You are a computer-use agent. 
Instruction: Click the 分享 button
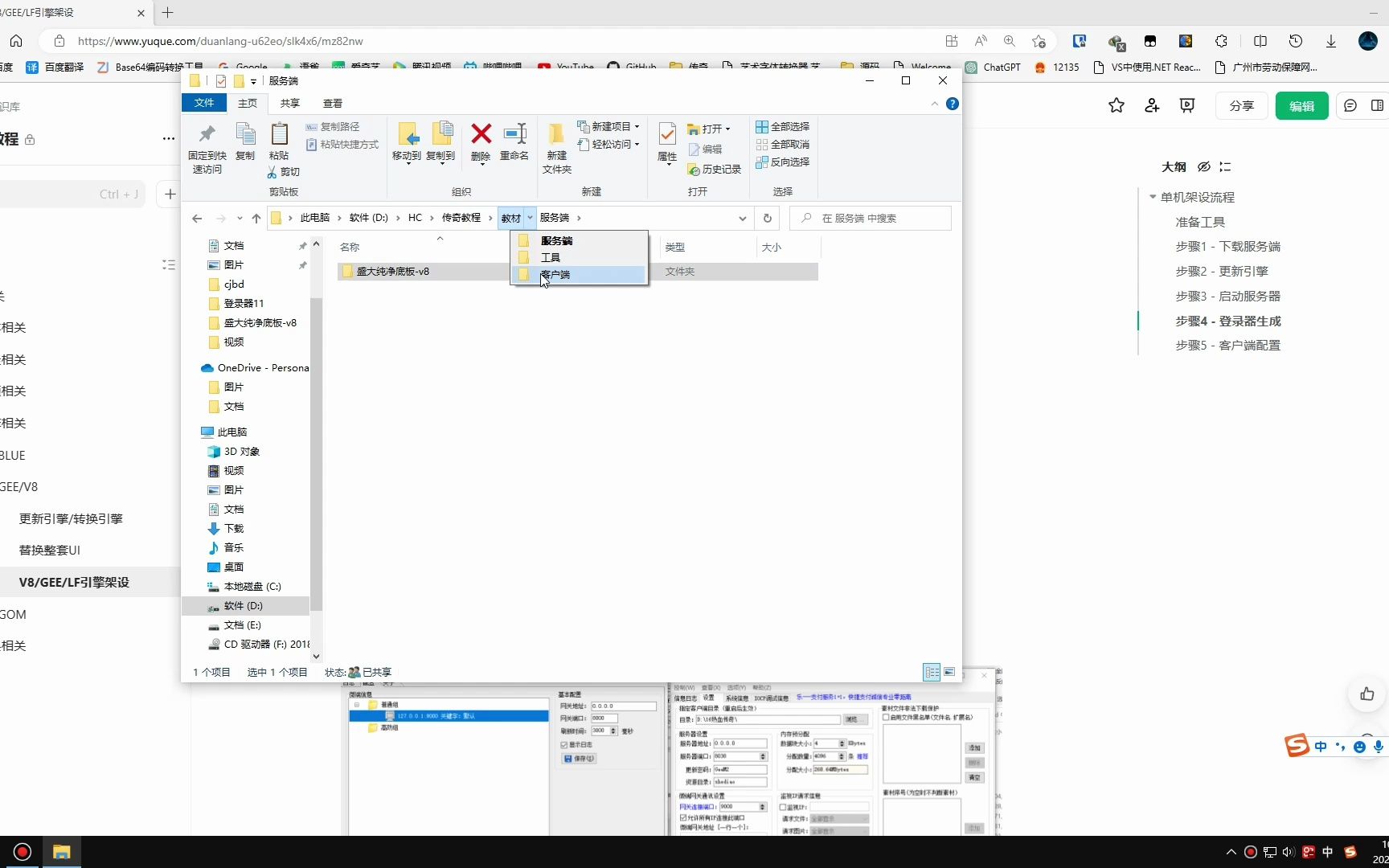(x=1242, y=106)
